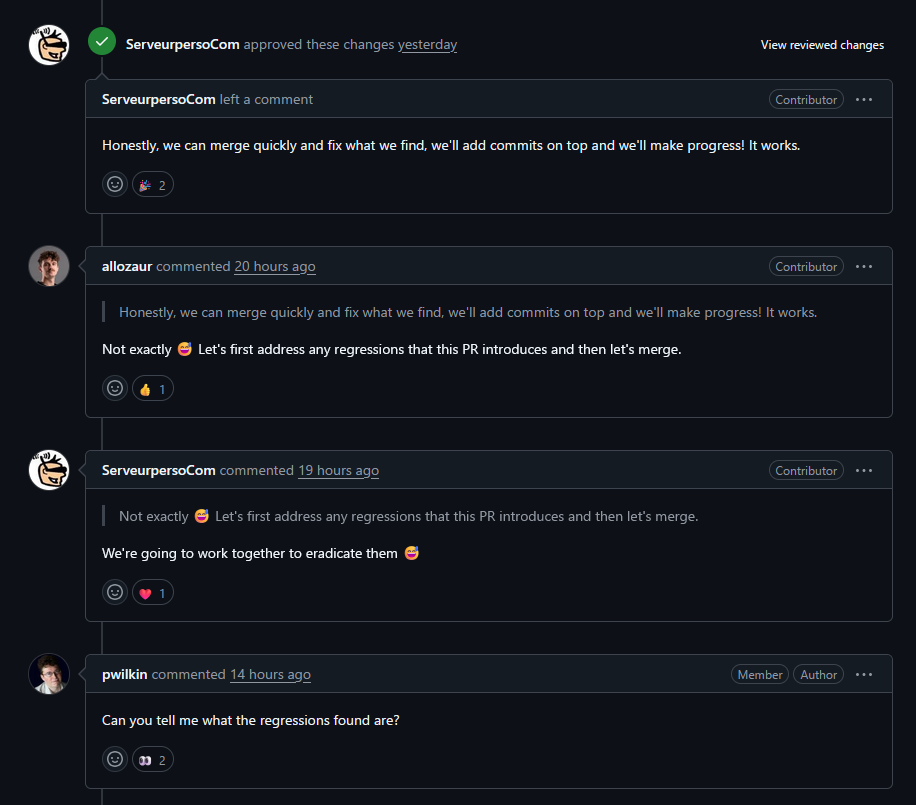
Task: Toggle the heart reaction on ServeurpersoCom's reply
Action: click(x=153, y=592)
